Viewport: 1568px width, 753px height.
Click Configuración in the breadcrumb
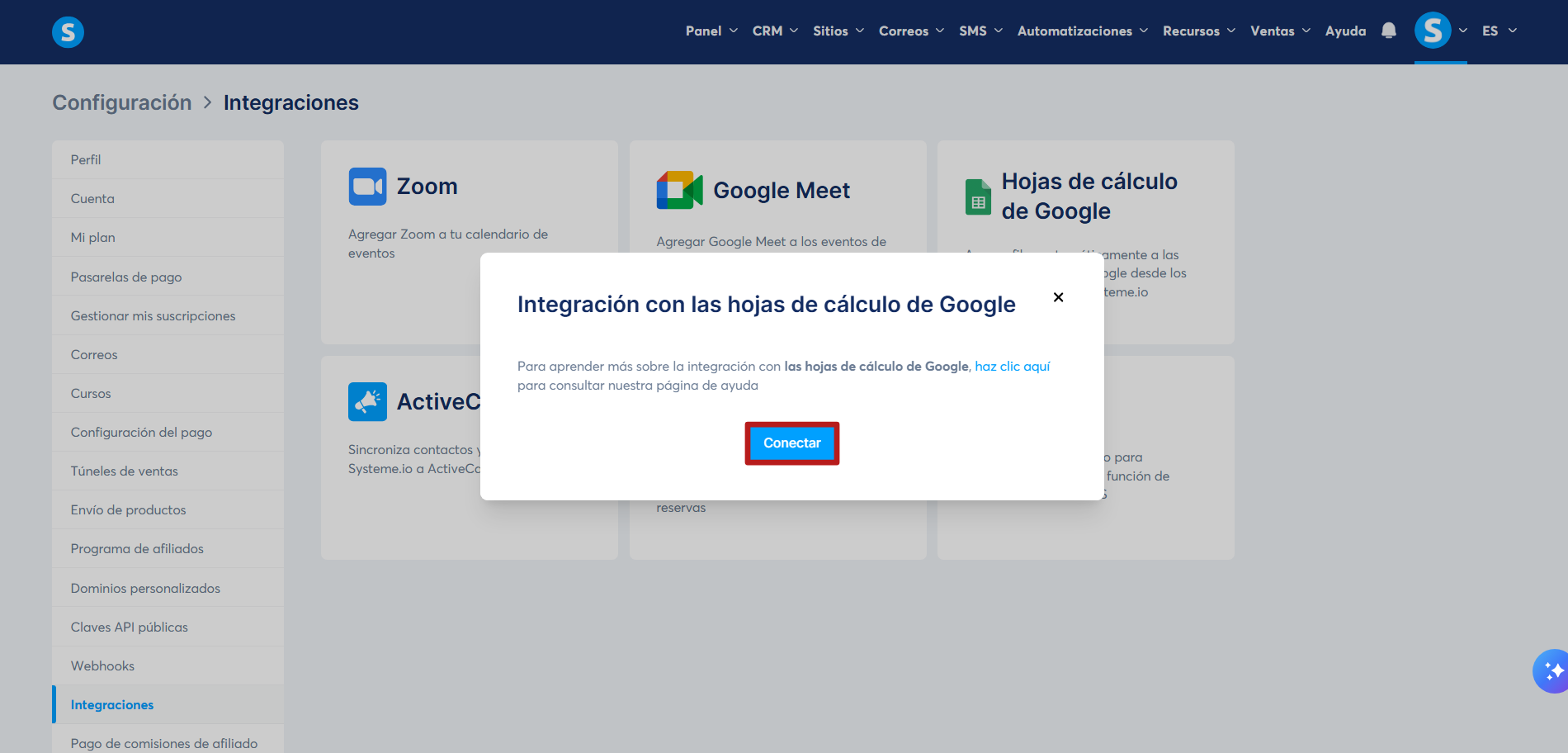(122, 102)
